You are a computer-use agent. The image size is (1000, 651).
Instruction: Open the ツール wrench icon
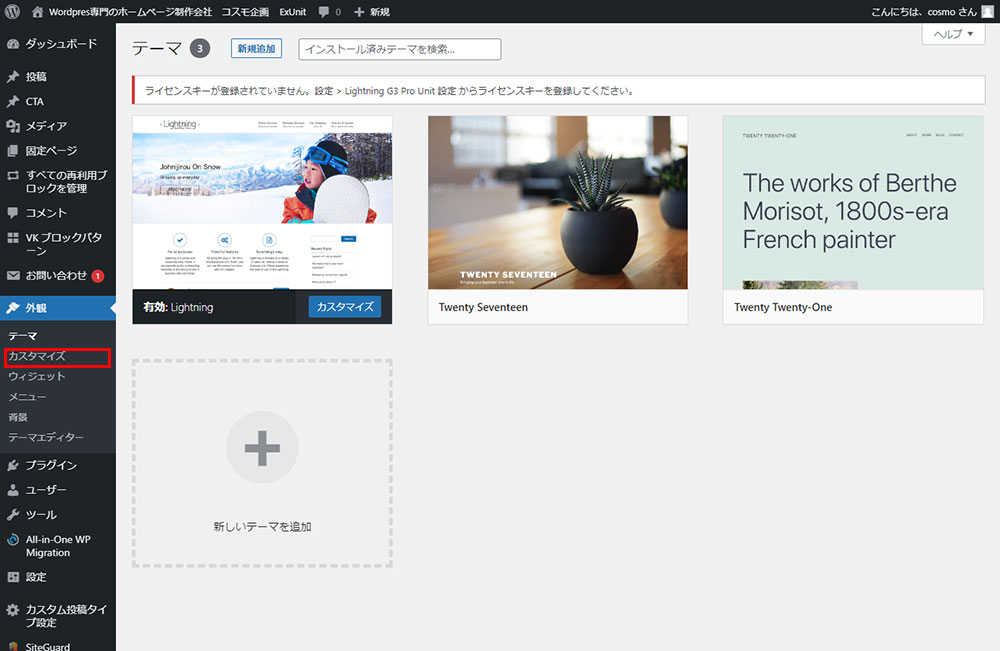coord(13,515)
